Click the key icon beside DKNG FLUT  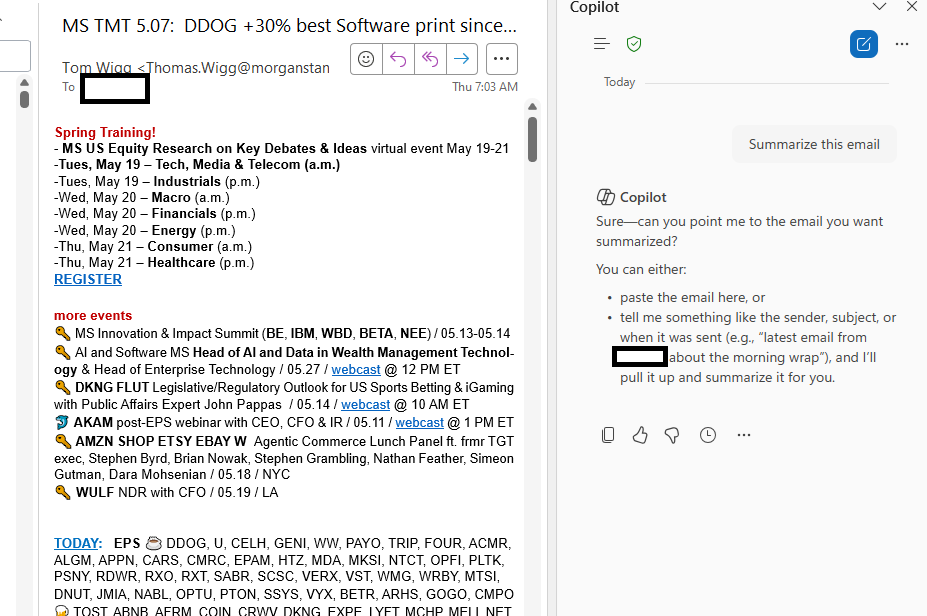click(x=63, y=388)
